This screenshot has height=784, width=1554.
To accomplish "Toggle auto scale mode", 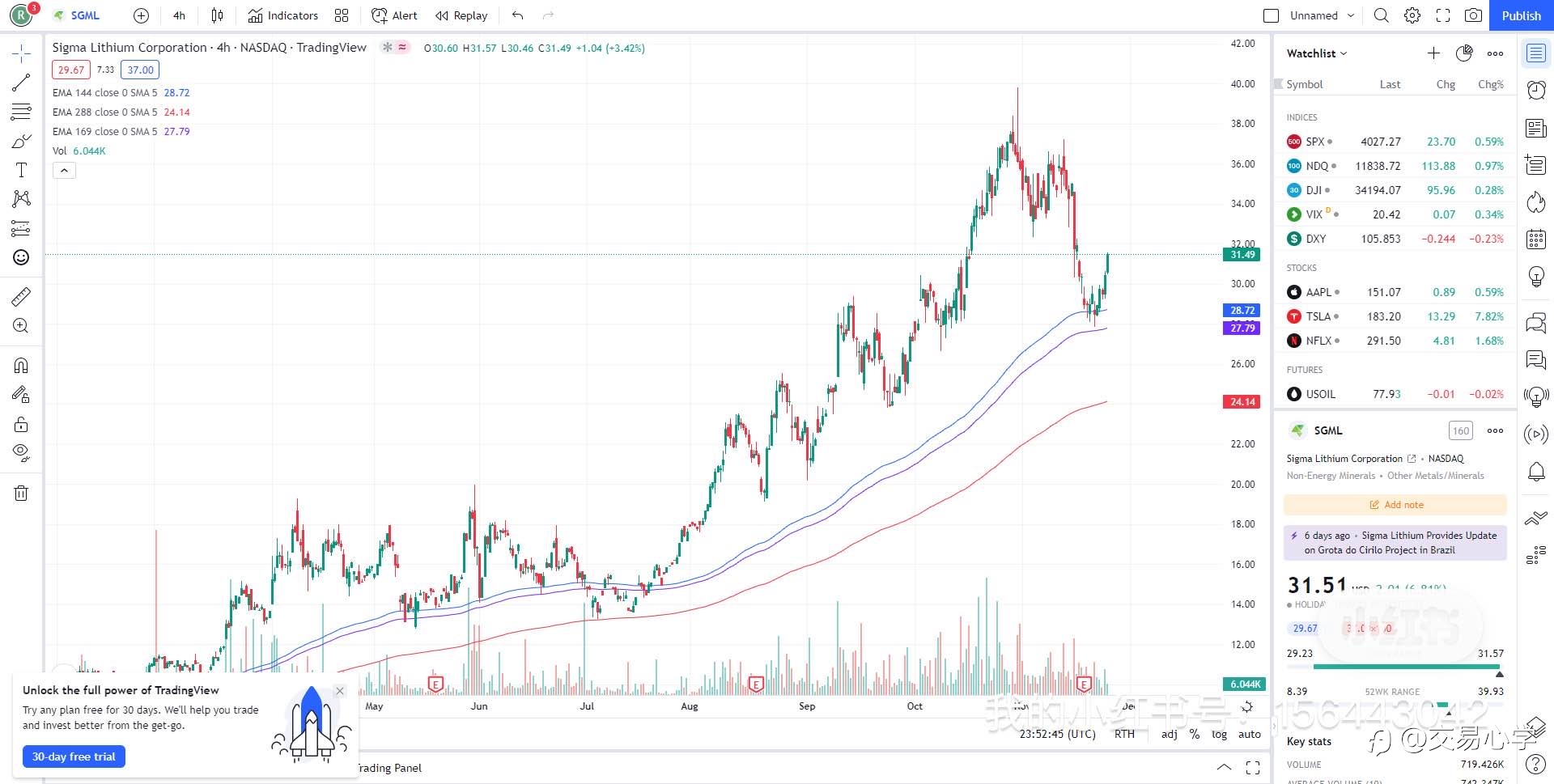I will pos(1250,734).
